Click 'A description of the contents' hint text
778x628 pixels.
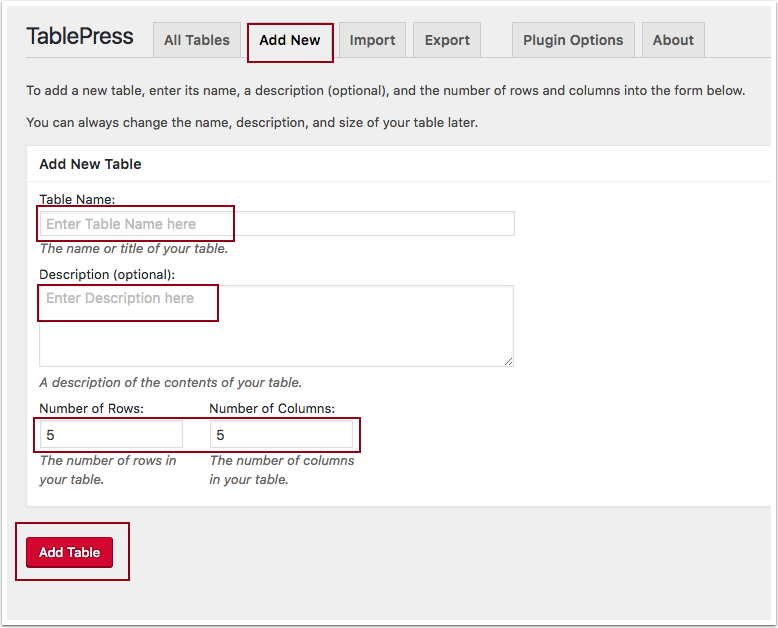[x=171, y=382]
